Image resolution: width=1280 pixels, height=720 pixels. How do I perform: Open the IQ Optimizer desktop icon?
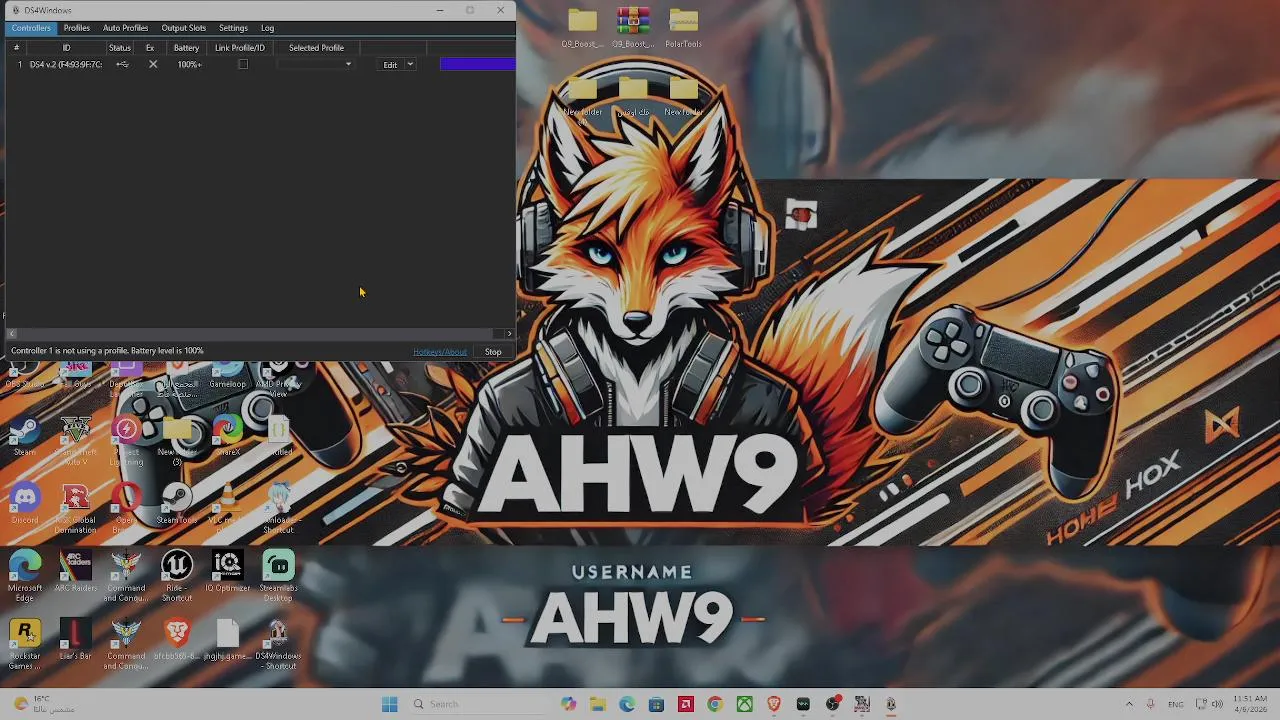point(228,572)
